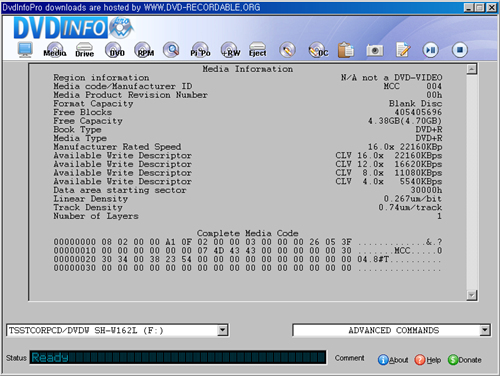Open the RPM speed test icon

pos(144,50)
